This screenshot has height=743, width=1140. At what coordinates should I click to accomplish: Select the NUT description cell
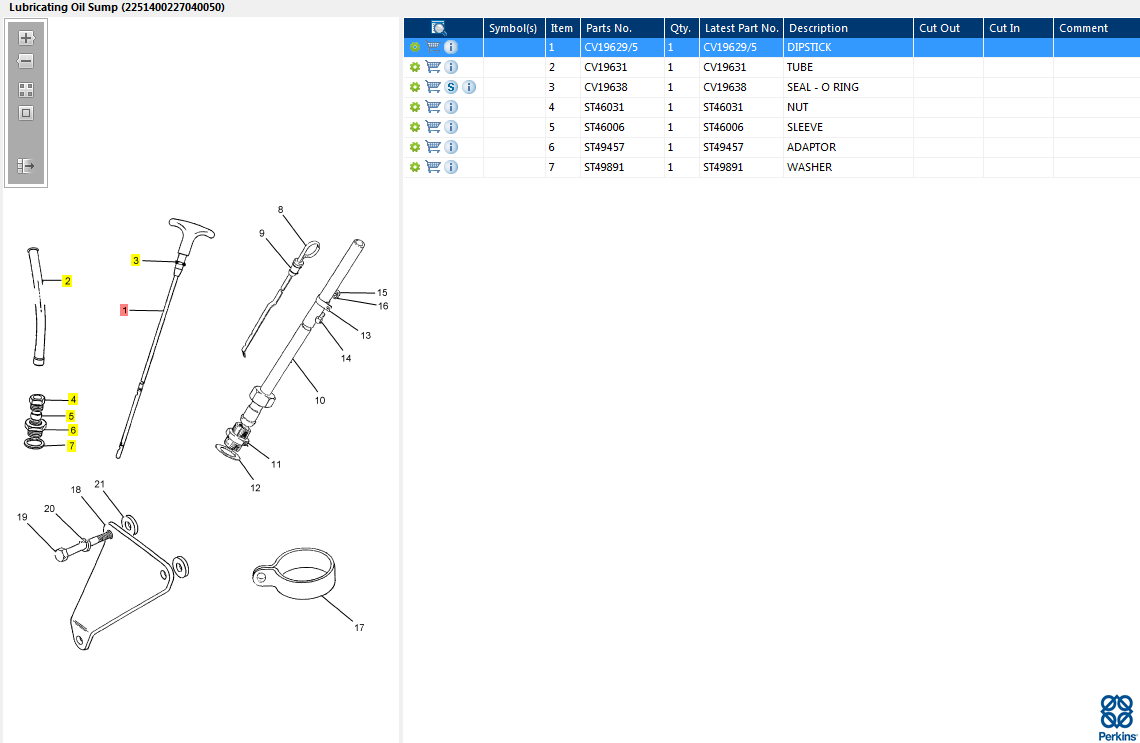(848, 107)
